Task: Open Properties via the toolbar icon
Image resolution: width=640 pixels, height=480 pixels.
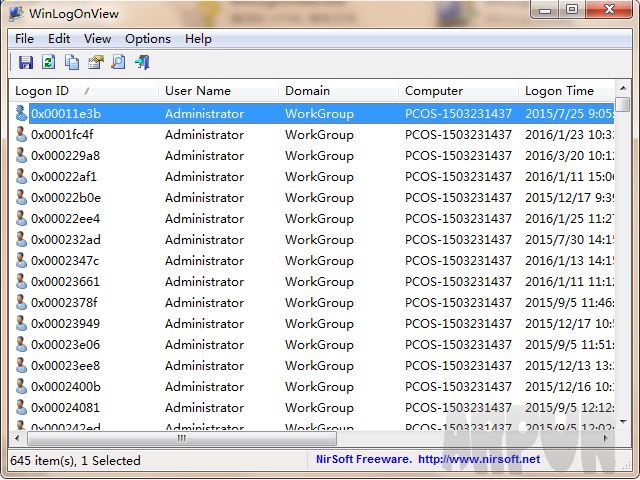Action: (x=96, y=62)
